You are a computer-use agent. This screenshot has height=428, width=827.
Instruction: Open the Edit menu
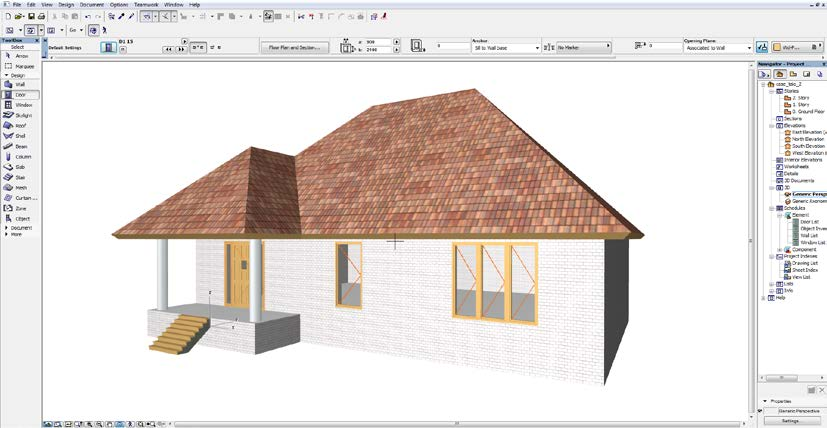click(x=31, y=5)
